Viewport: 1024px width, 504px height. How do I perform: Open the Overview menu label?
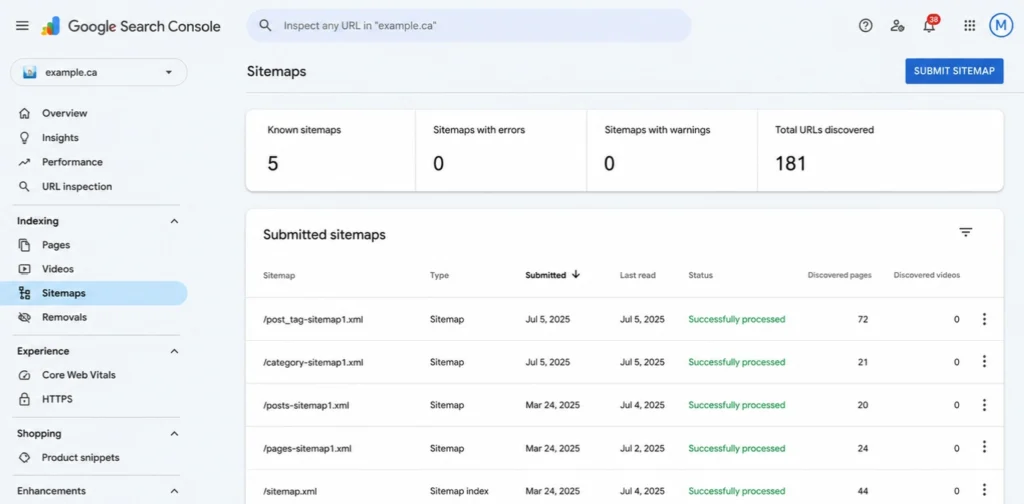point(65,113)
